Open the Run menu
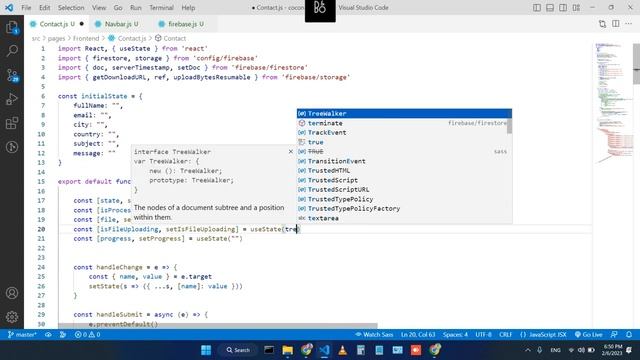The width and height of the screenshot is (640, 360). point(136,8)
